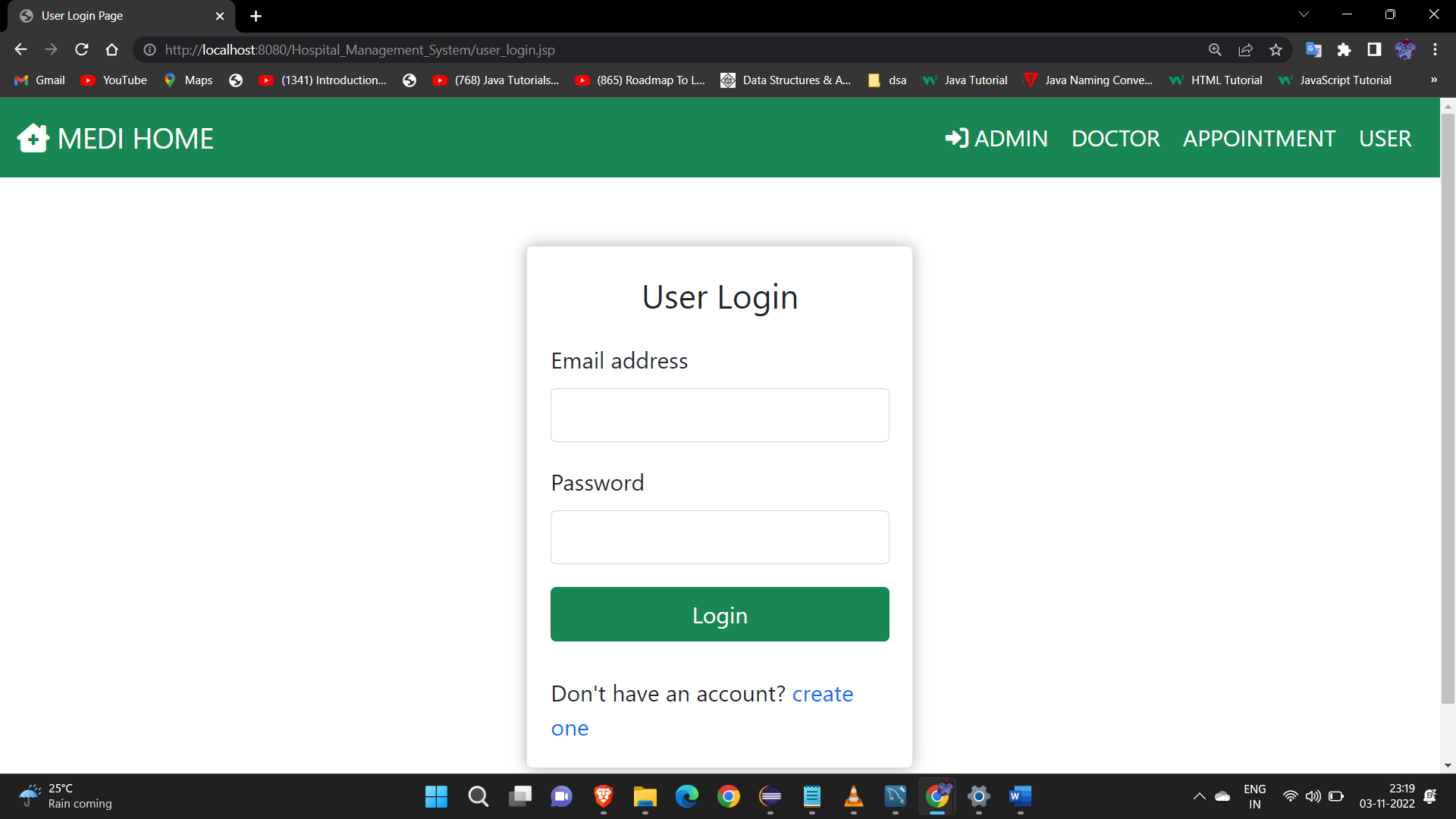1456x819 pixels.
Task: Follow the 'create one' signup link
Action: coord(822,694)
